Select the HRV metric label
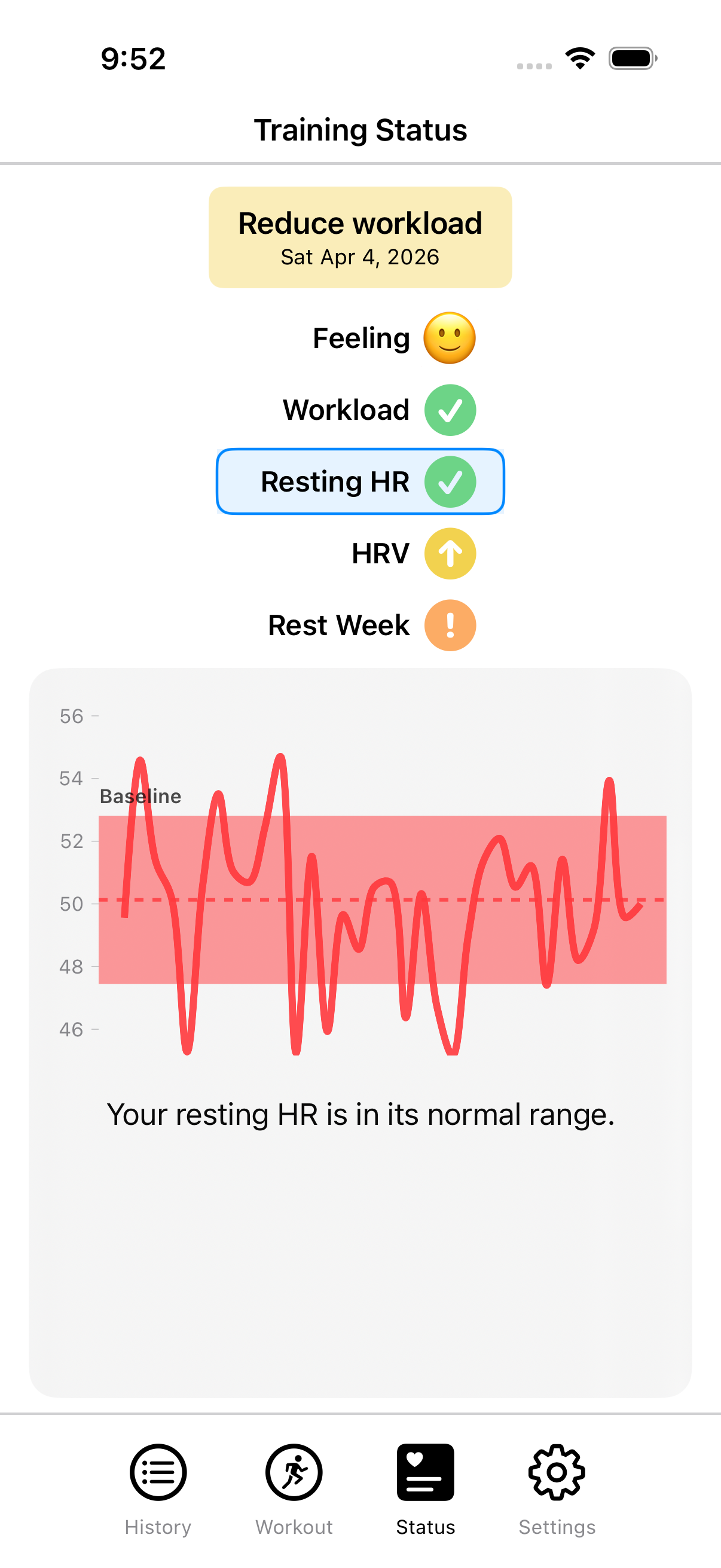Image resolution: width=721 pixels, height=1568 pixels. click(380, 554)
